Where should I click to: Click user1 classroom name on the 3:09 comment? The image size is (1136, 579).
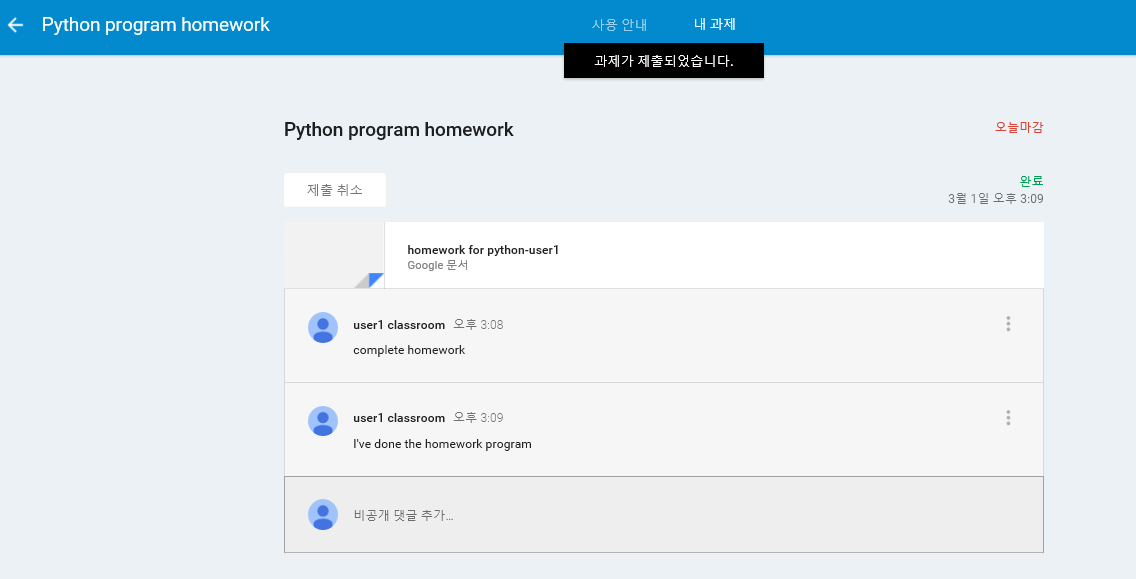pyautogui.click(x=399, y=418)
